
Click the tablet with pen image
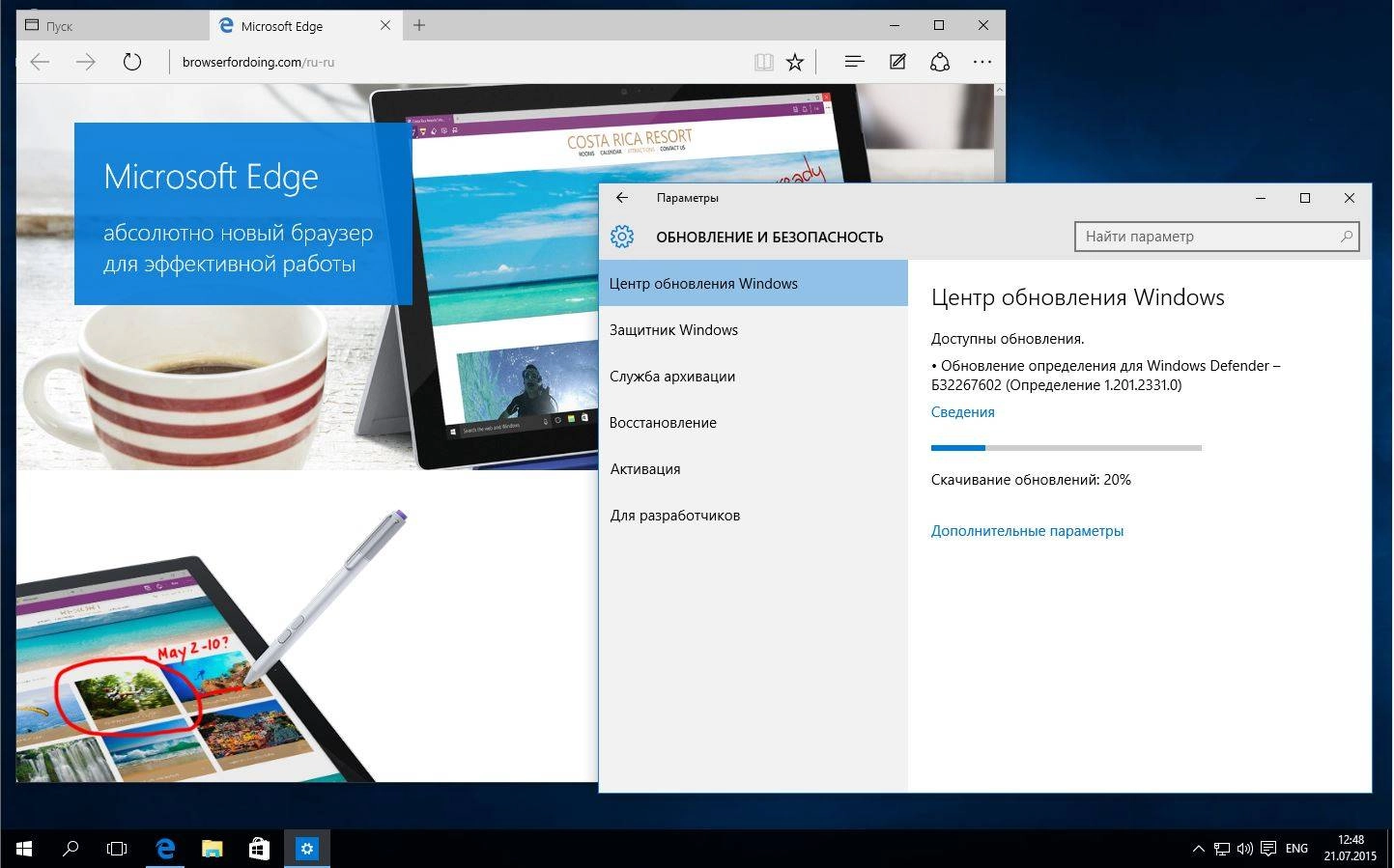point(213,647)
